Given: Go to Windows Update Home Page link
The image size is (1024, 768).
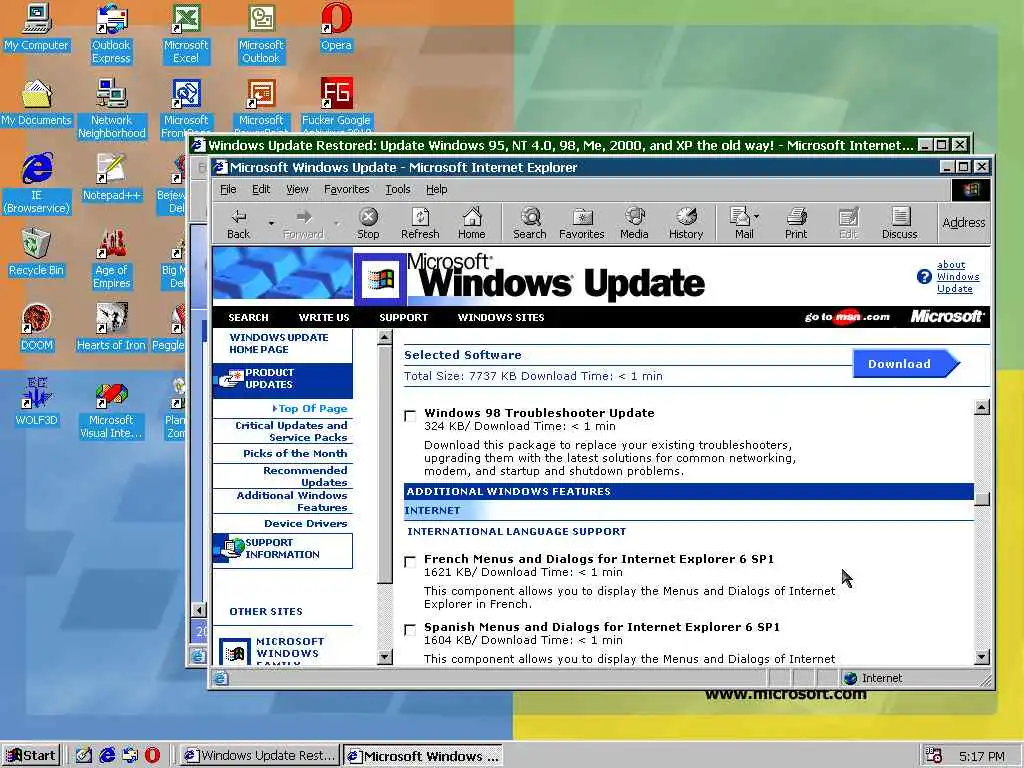Looking at the screenshot, I should tap(279, 344).
